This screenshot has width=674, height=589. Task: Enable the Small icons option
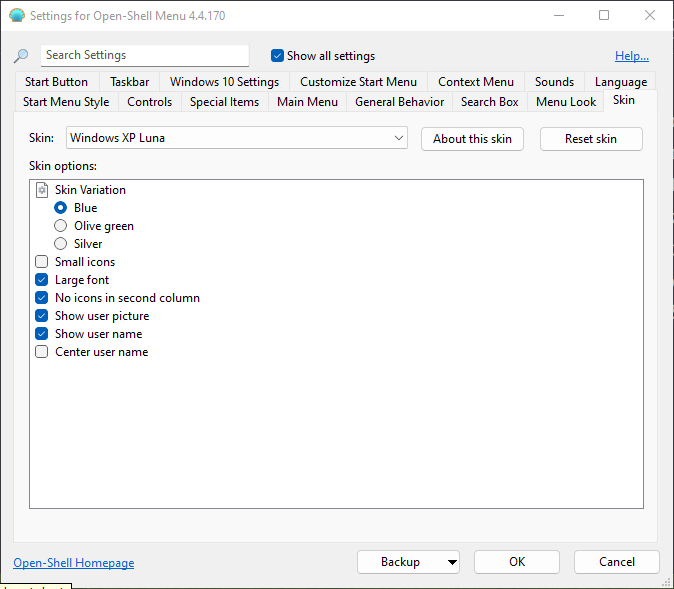pos(42,262)
